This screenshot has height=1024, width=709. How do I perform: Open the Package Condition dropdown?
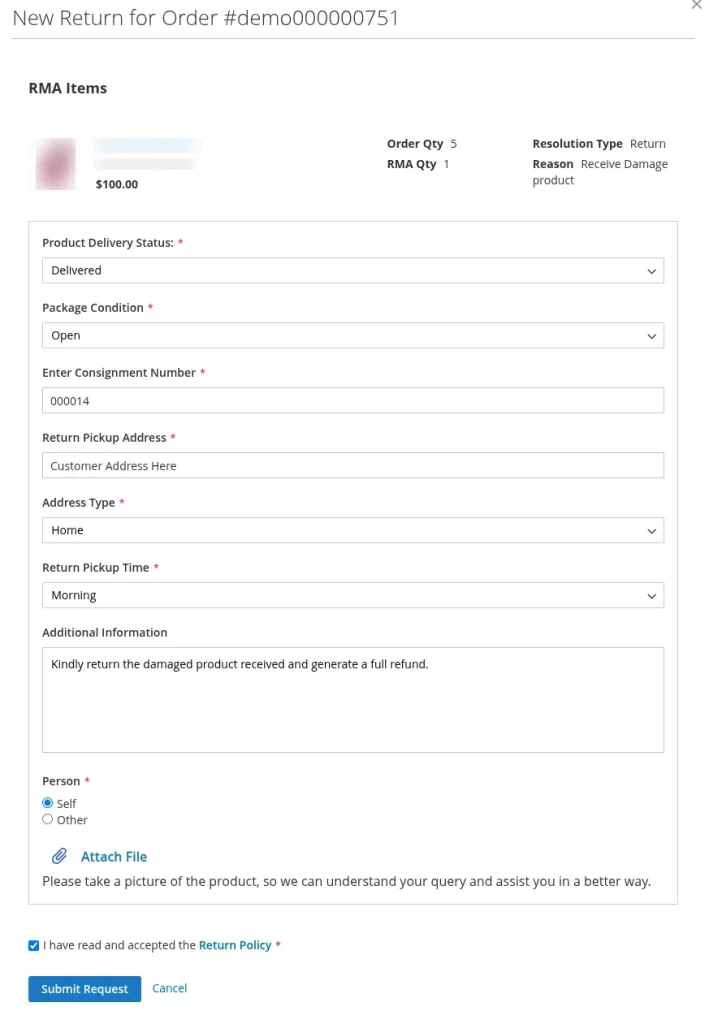pyautogui.click(x=353, y=335)
